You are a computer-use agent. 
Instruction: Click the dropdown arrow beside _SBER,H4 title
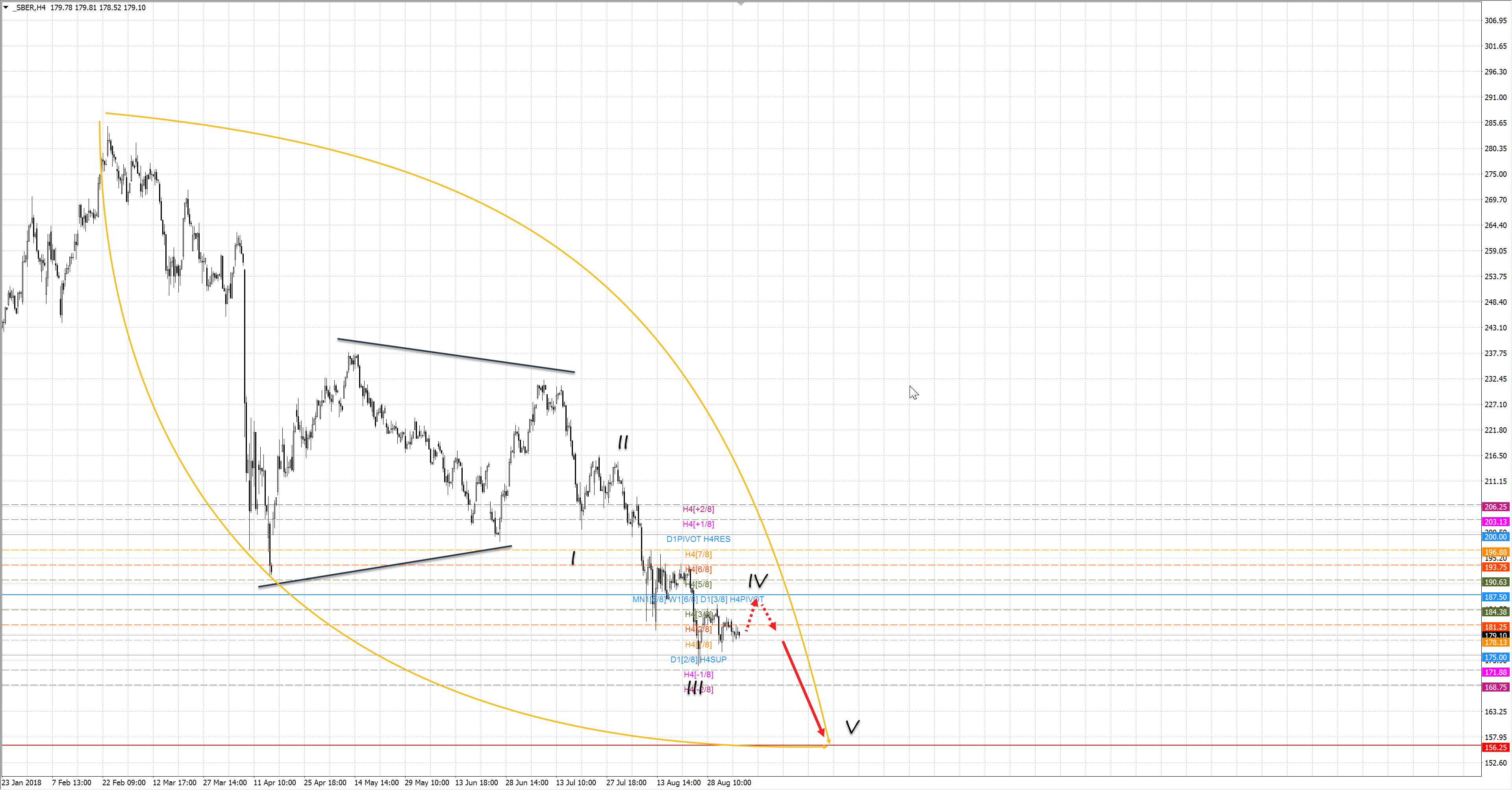click(x=6, y=7)
